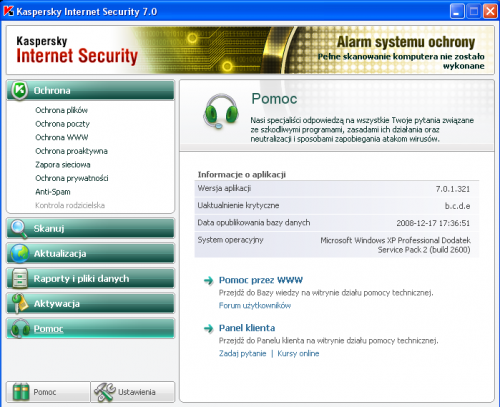Click the Zadaj pytanie link
Screen dimensions: 500x407
pos(242,353)
